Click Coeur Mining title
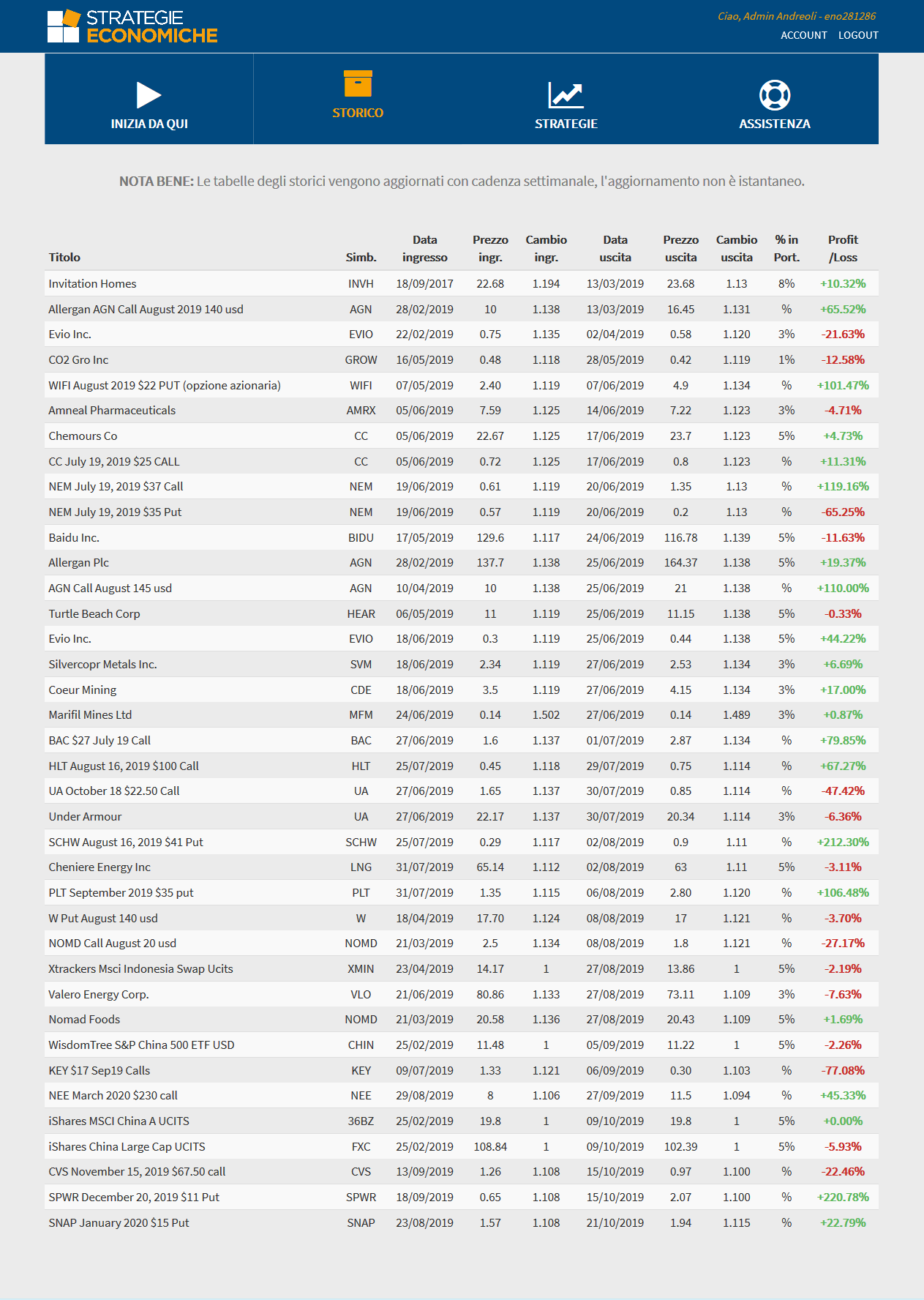 (x=83, y=690)
